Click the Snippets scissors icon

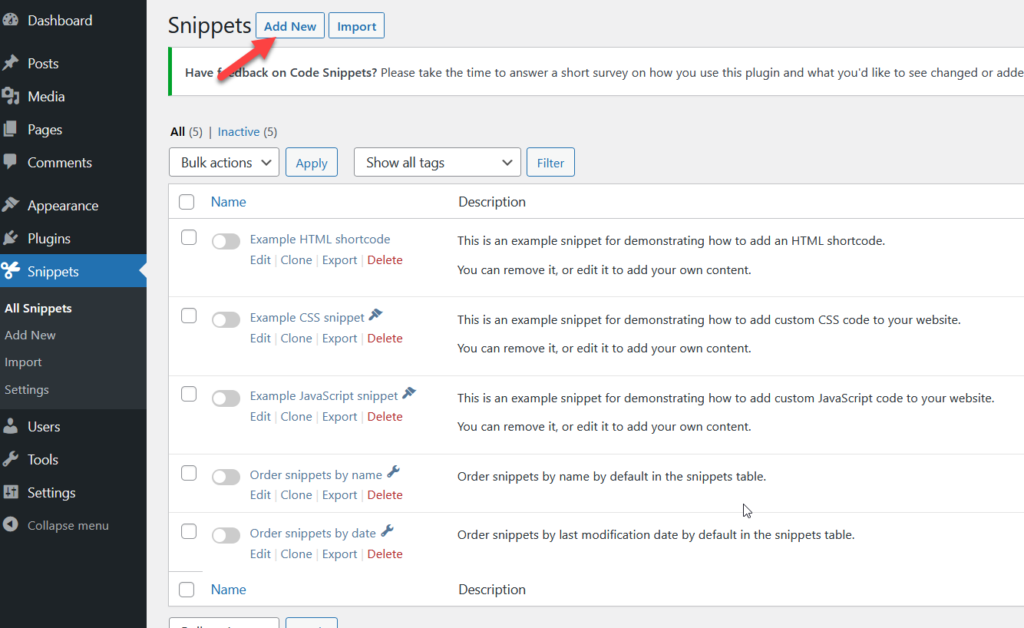(10, 271)
